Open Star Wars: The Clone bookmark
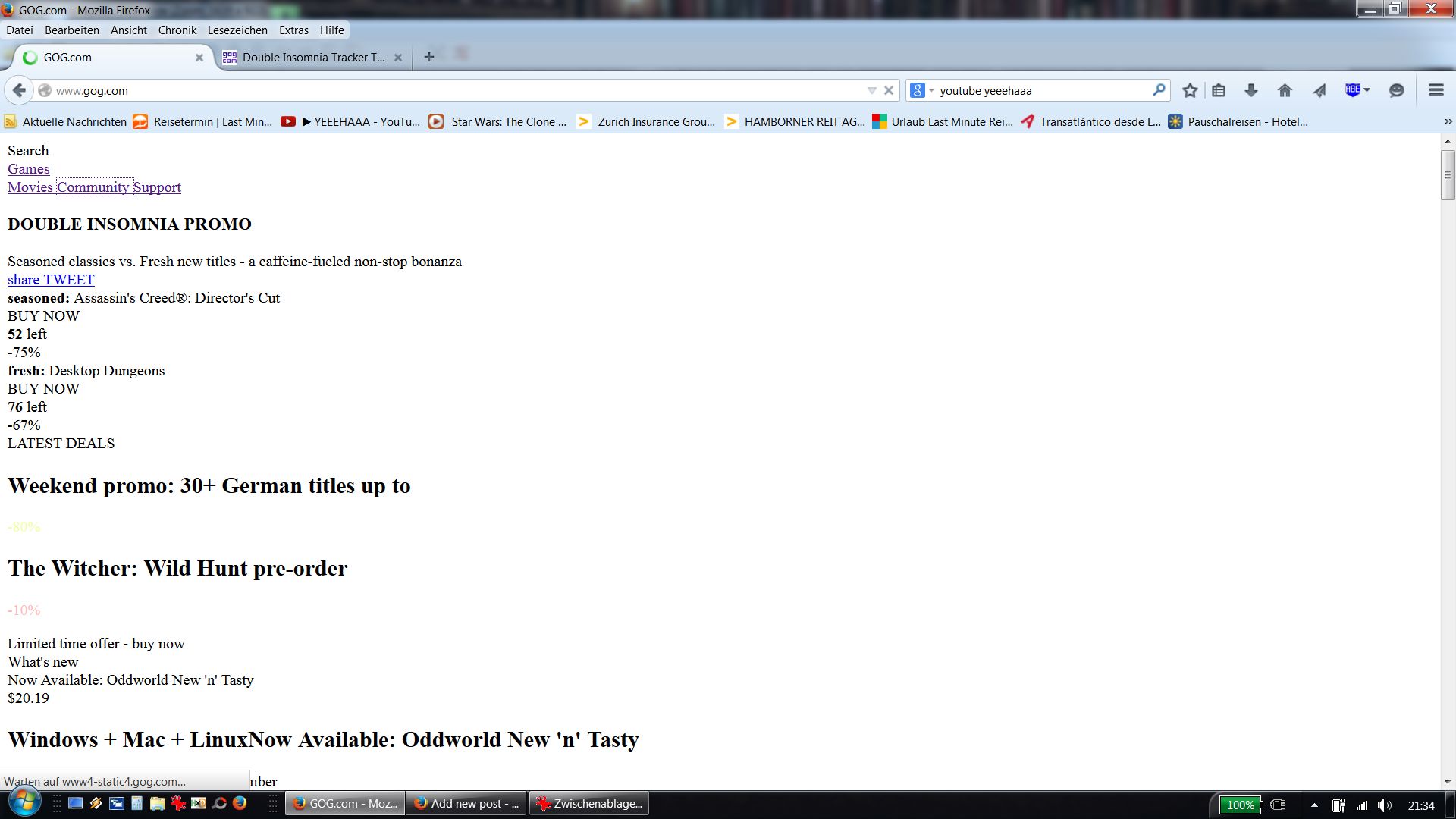The width and height of the screenshot is (1456, 819). click(497, 121)
